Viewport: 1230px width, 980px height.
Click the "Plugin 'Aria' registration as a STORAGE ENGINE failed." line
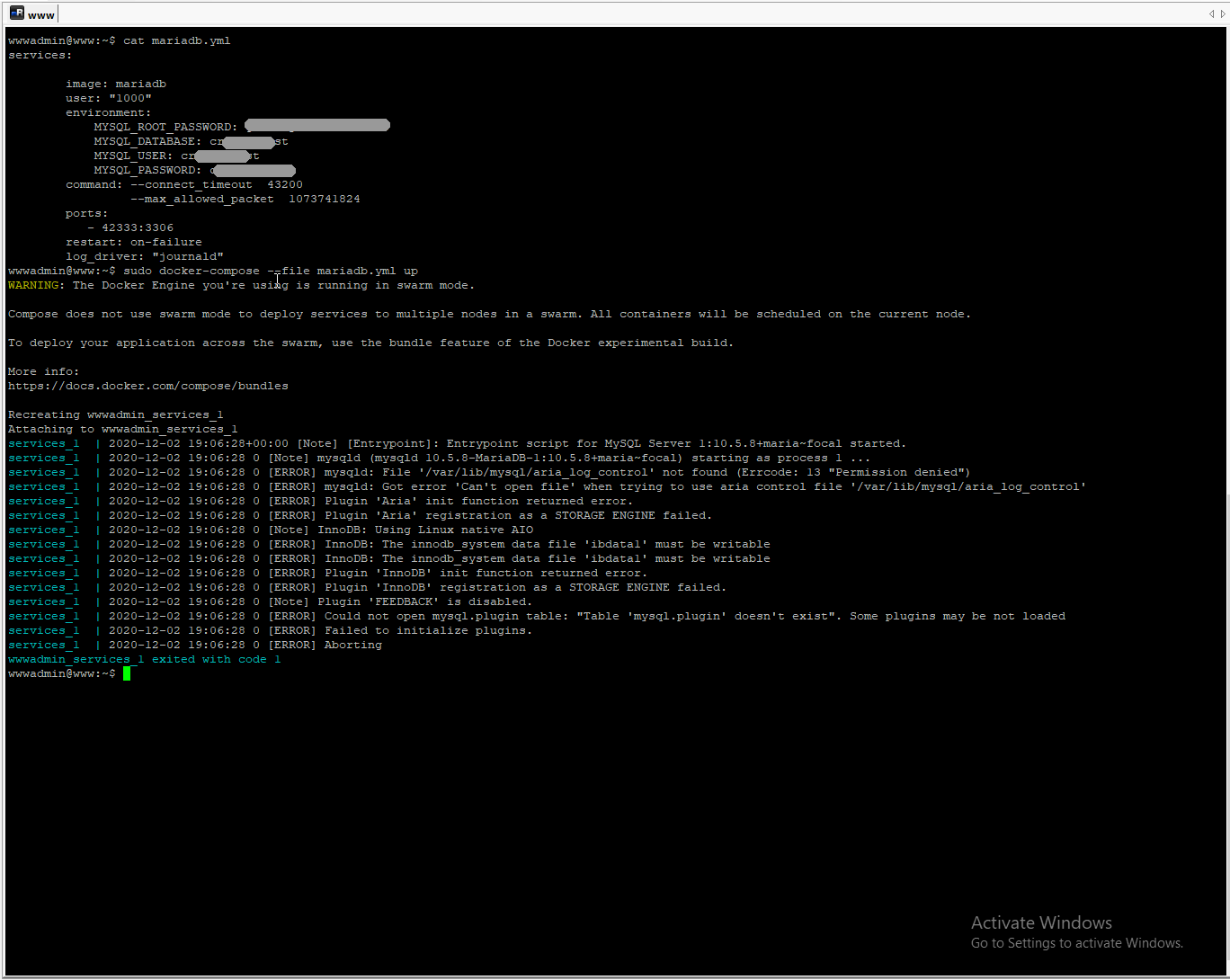point(361,515)
